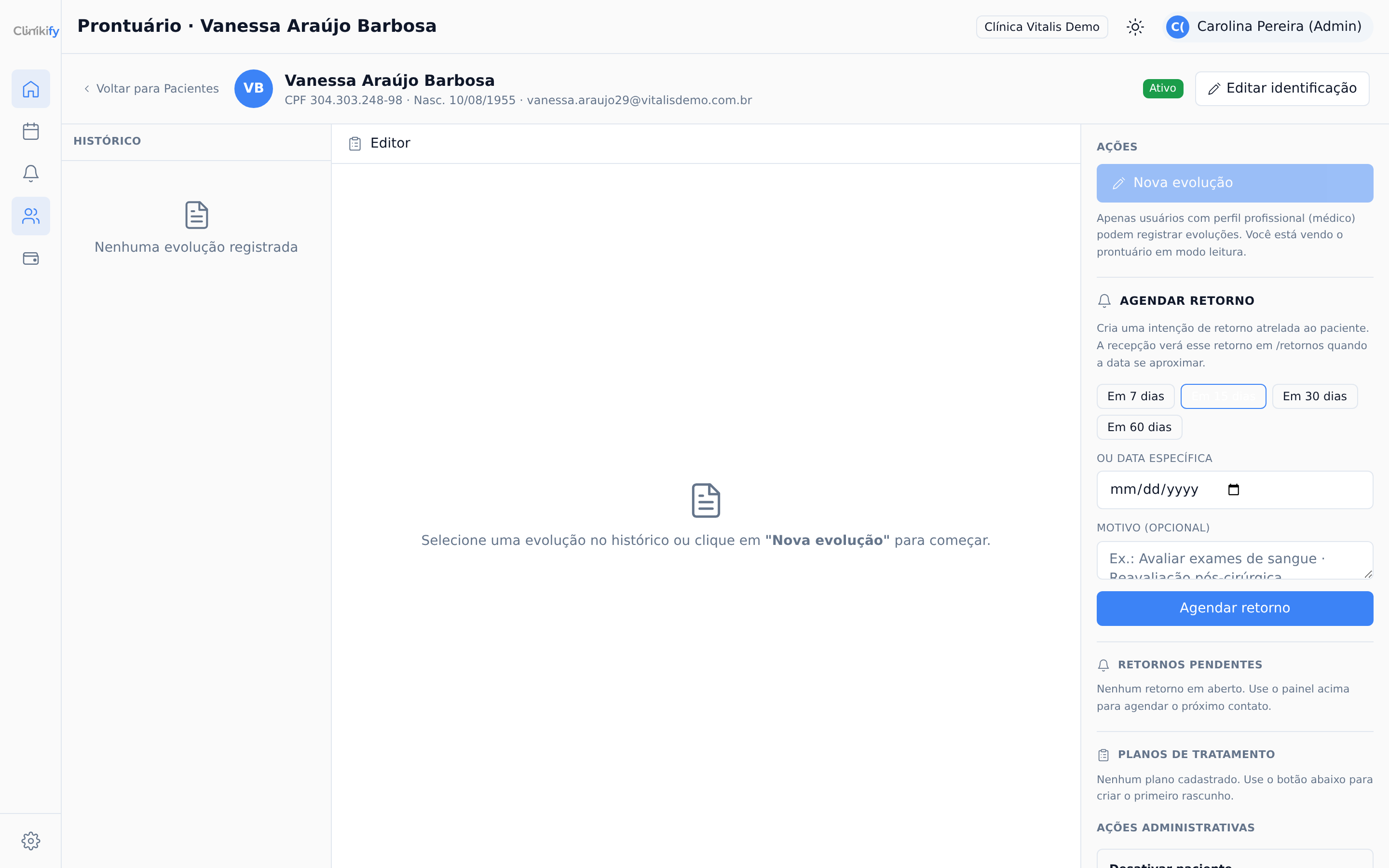Open the wallet finance sidebar icon
Image resolution: width=1389 pixels, height=868 pixels.
coord(31,258)
